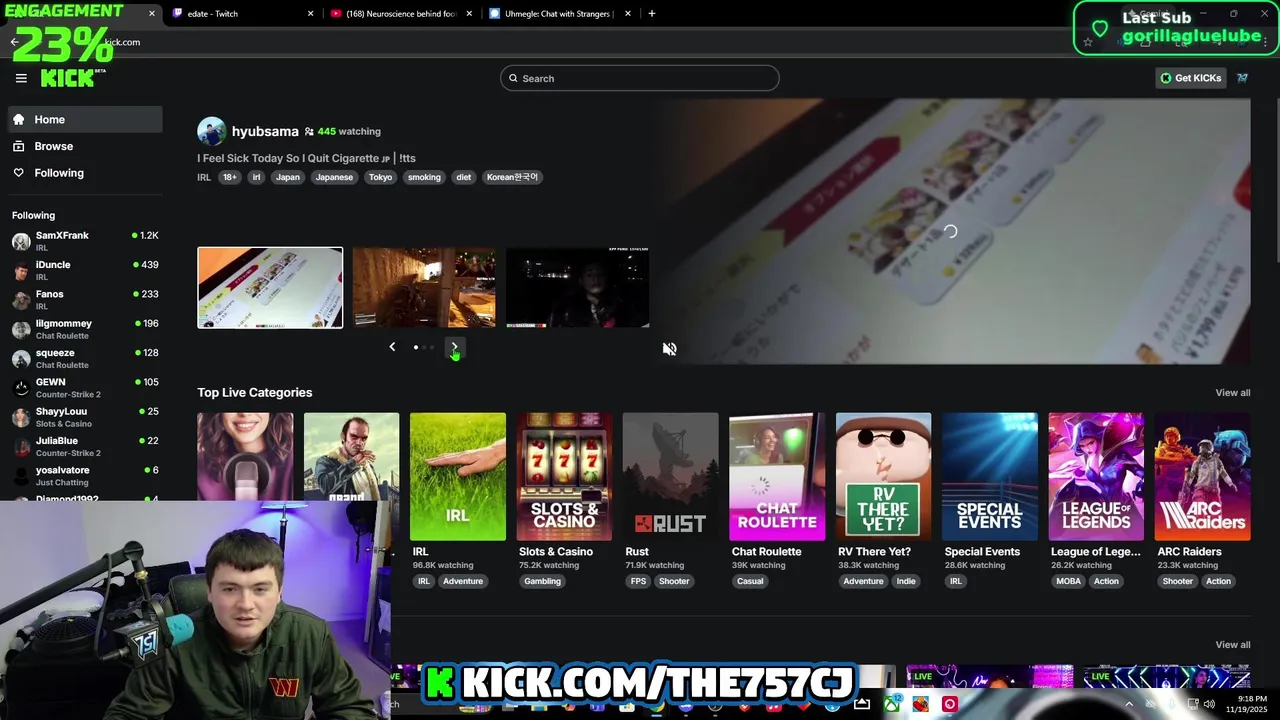Open the Rust category card
This screenshot has width=1280, height=720.
670,476
